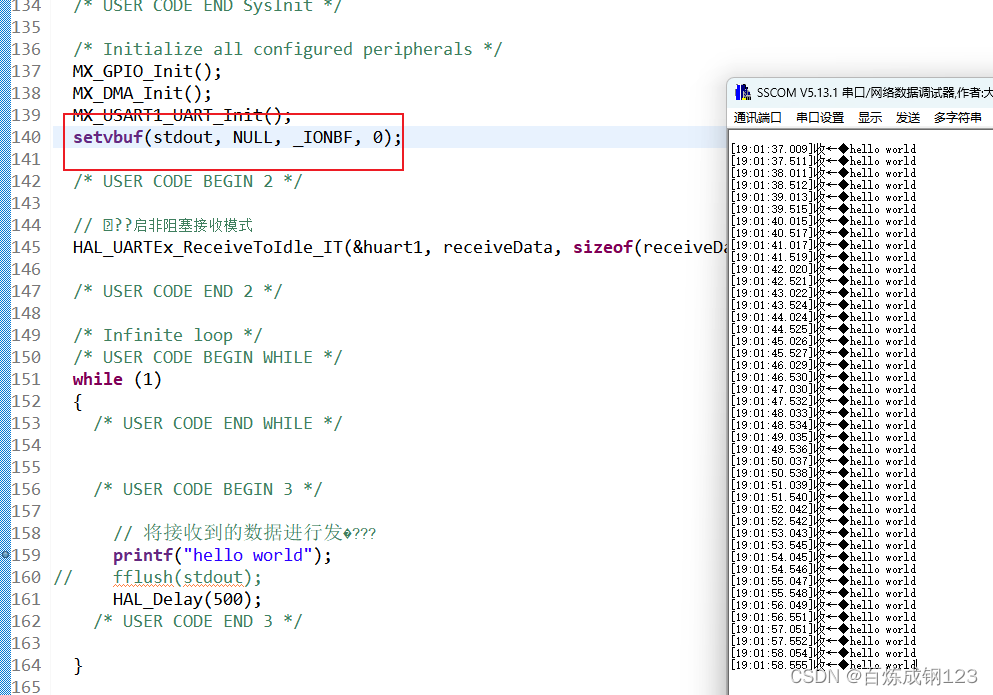Click line number 151 in the gutter
The width and height of the screenshot is (993, 695).
[x=26, y=379]
